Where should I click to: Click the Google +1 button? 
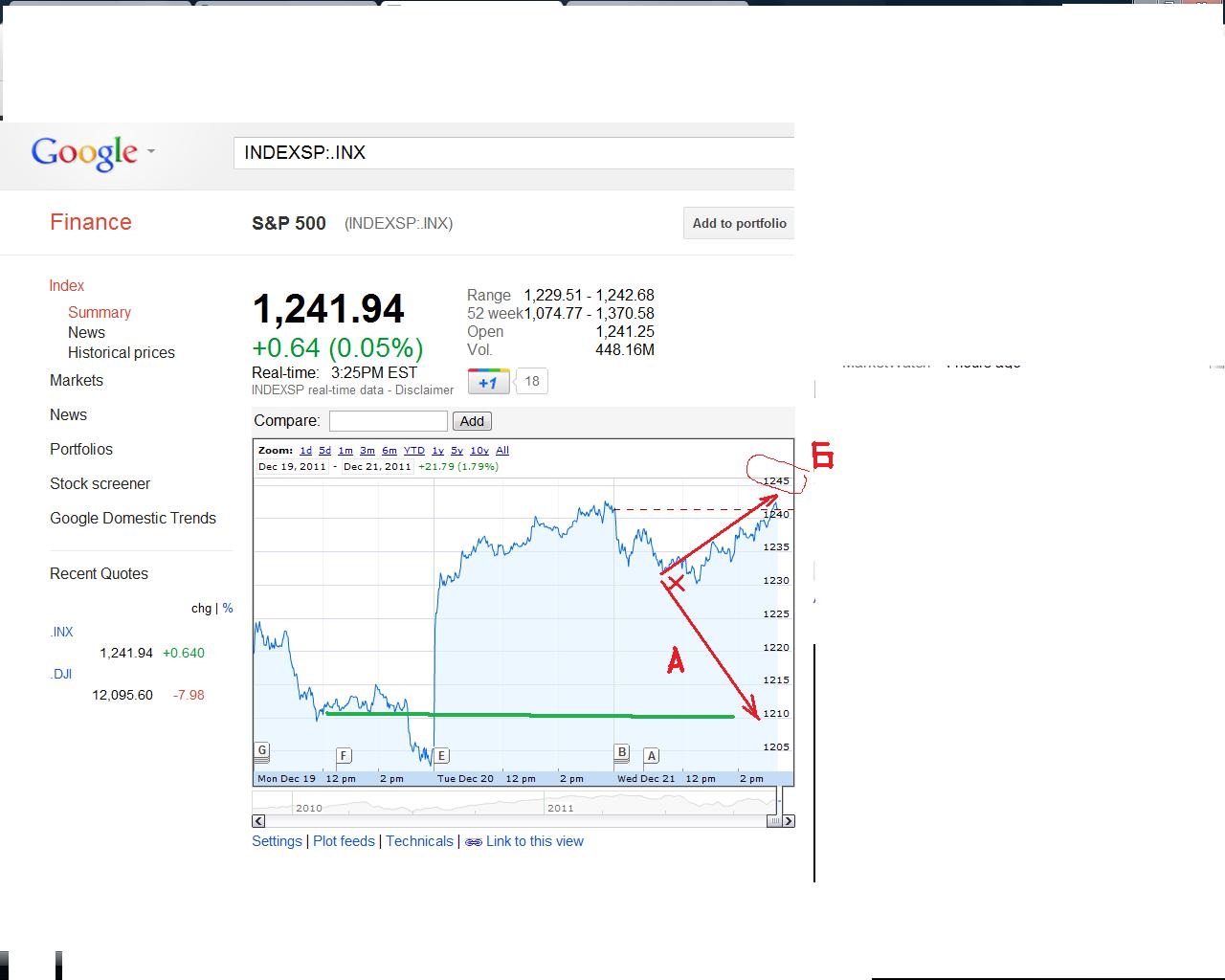pyautogui.click(x=488, y=382)
